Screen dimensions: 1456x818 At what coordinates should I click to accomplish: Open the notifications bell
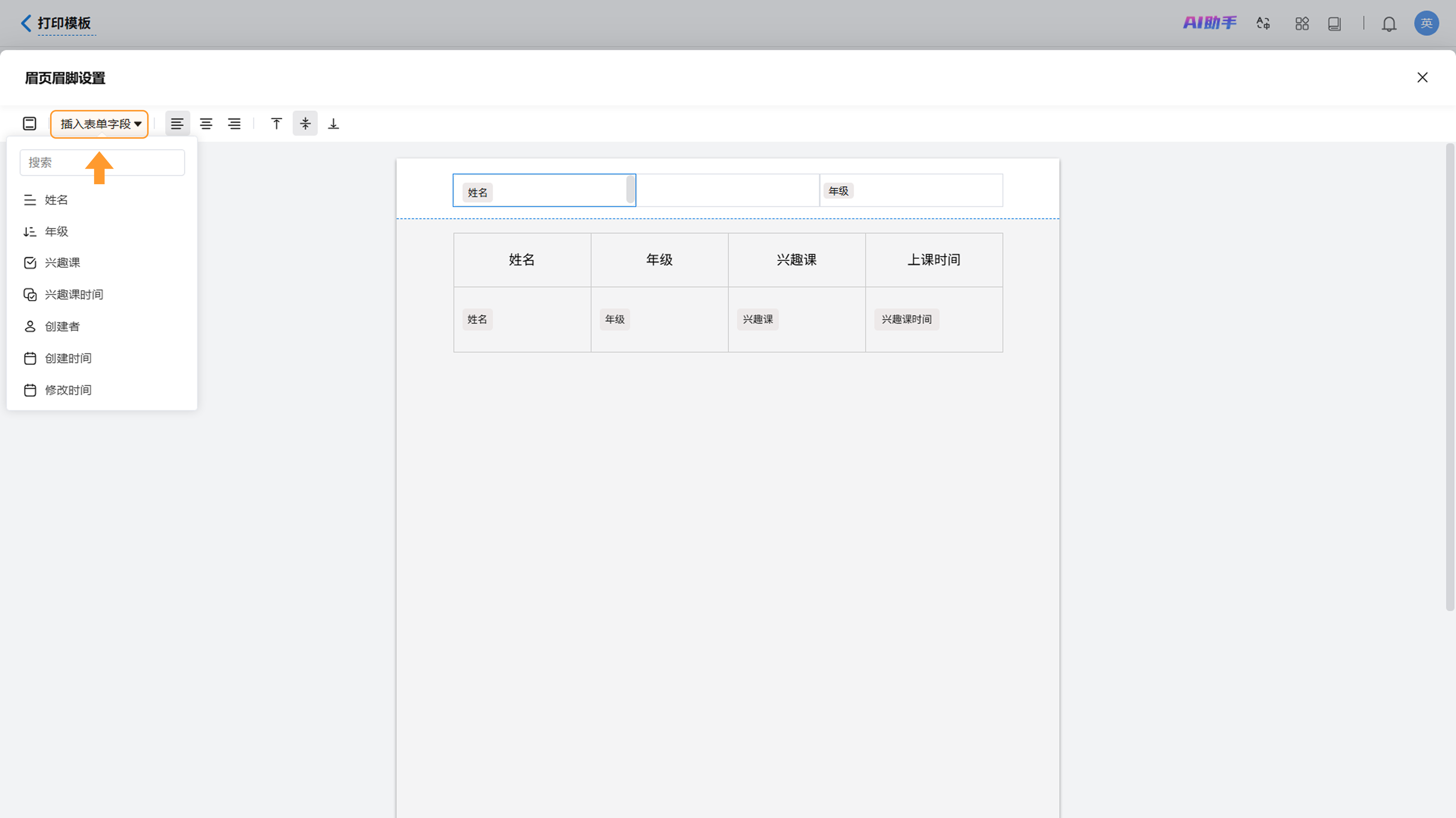[1389, 24]
